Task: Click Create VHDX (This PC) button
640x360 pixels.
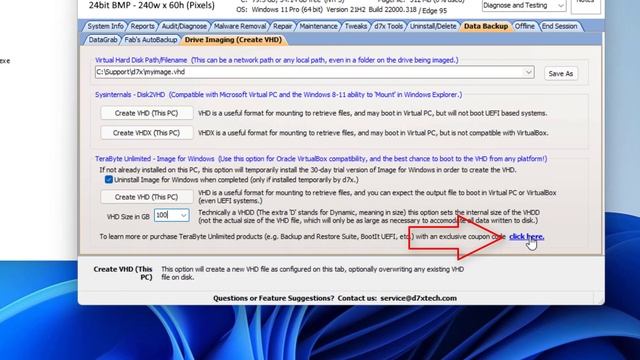Action: point(147,133)
